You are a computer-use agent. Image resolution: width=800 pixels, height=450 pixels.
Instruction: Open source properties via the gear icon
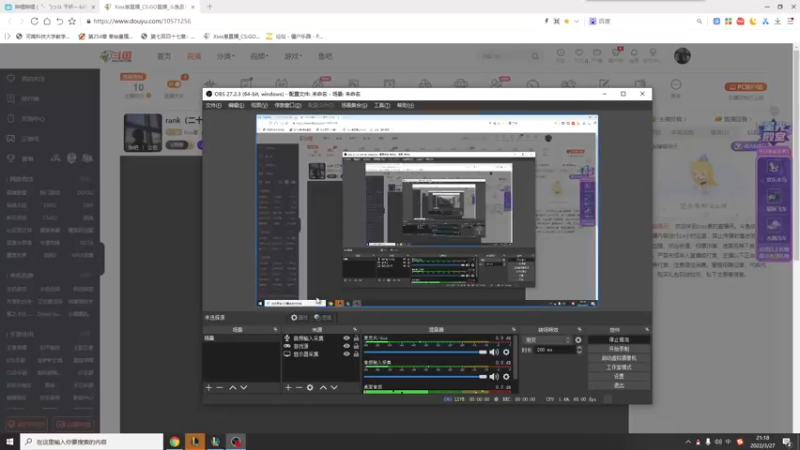pos(310,388)
